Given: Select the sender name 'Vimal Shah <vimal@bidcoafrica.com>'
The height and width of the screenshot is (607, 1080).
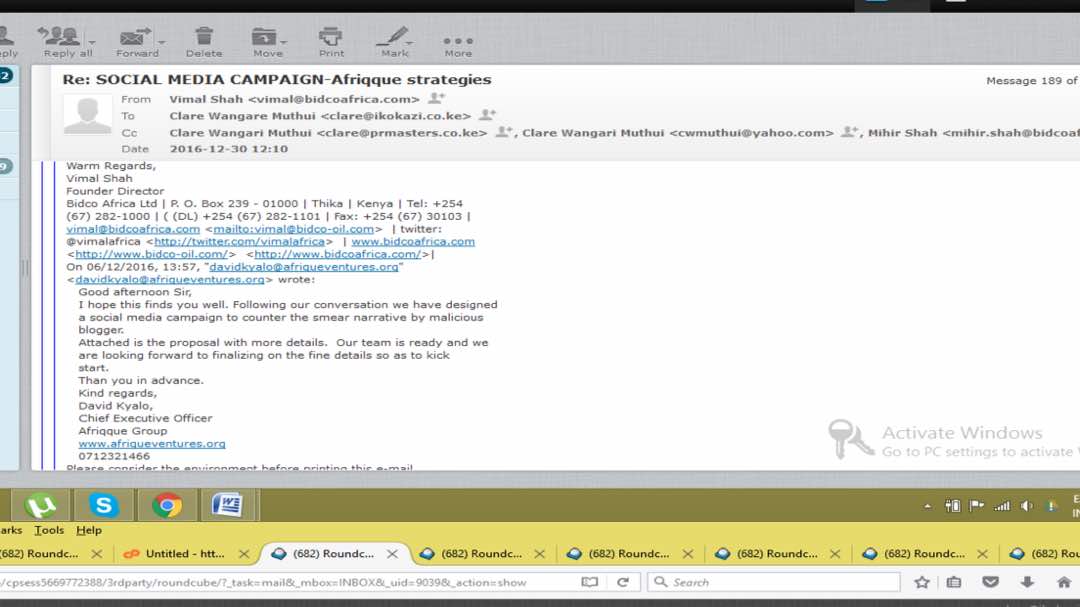Looking at the screenshot, I should pos(294,99).
